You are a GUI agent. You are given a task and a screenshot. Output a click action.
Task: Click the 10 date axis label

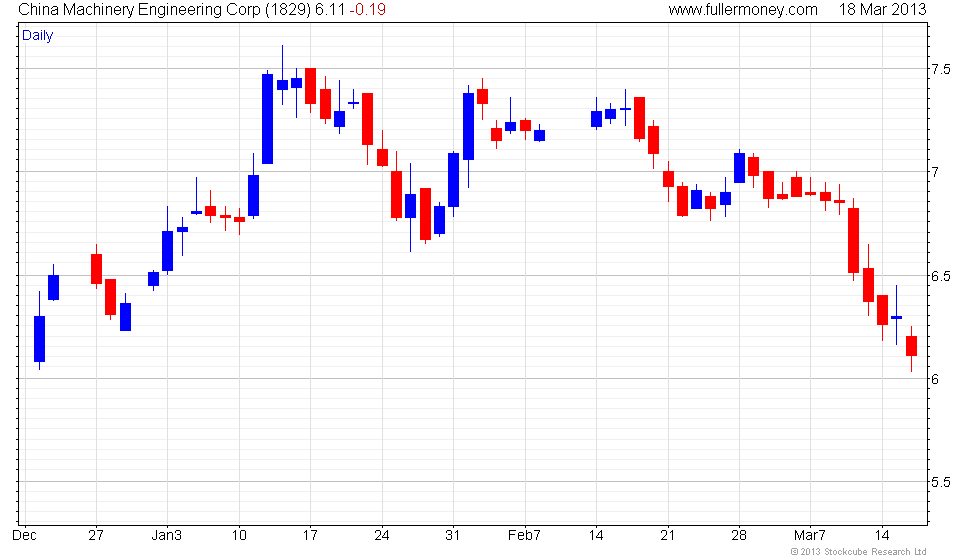(239, 536)
